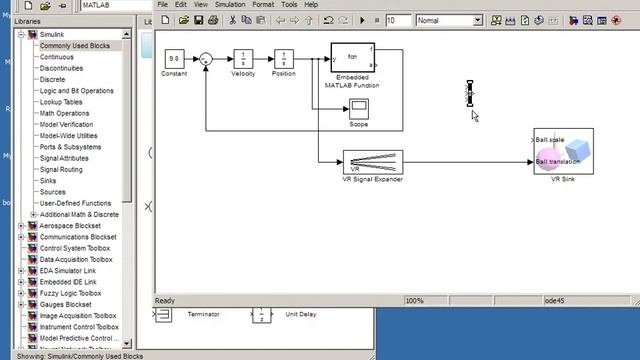Open the Simulation menu

point(230,4)
